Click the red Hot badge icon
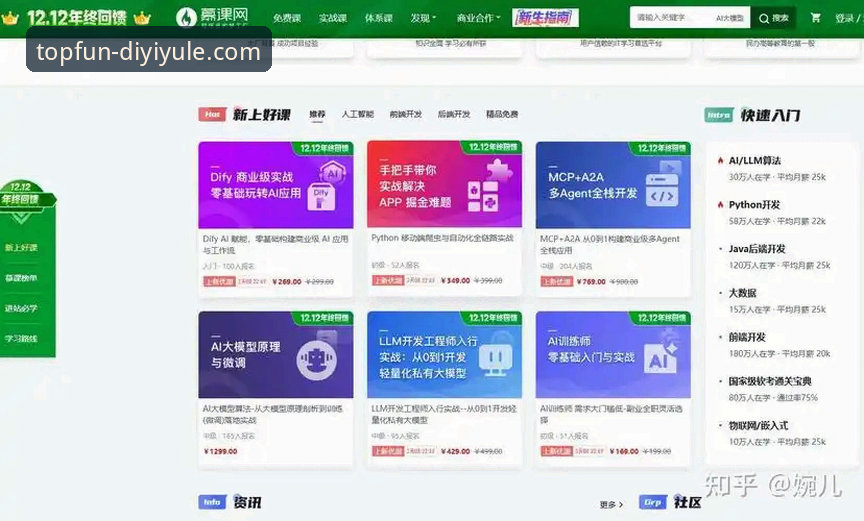The width and height of the screenshot is (864, 521). (212, 115)
